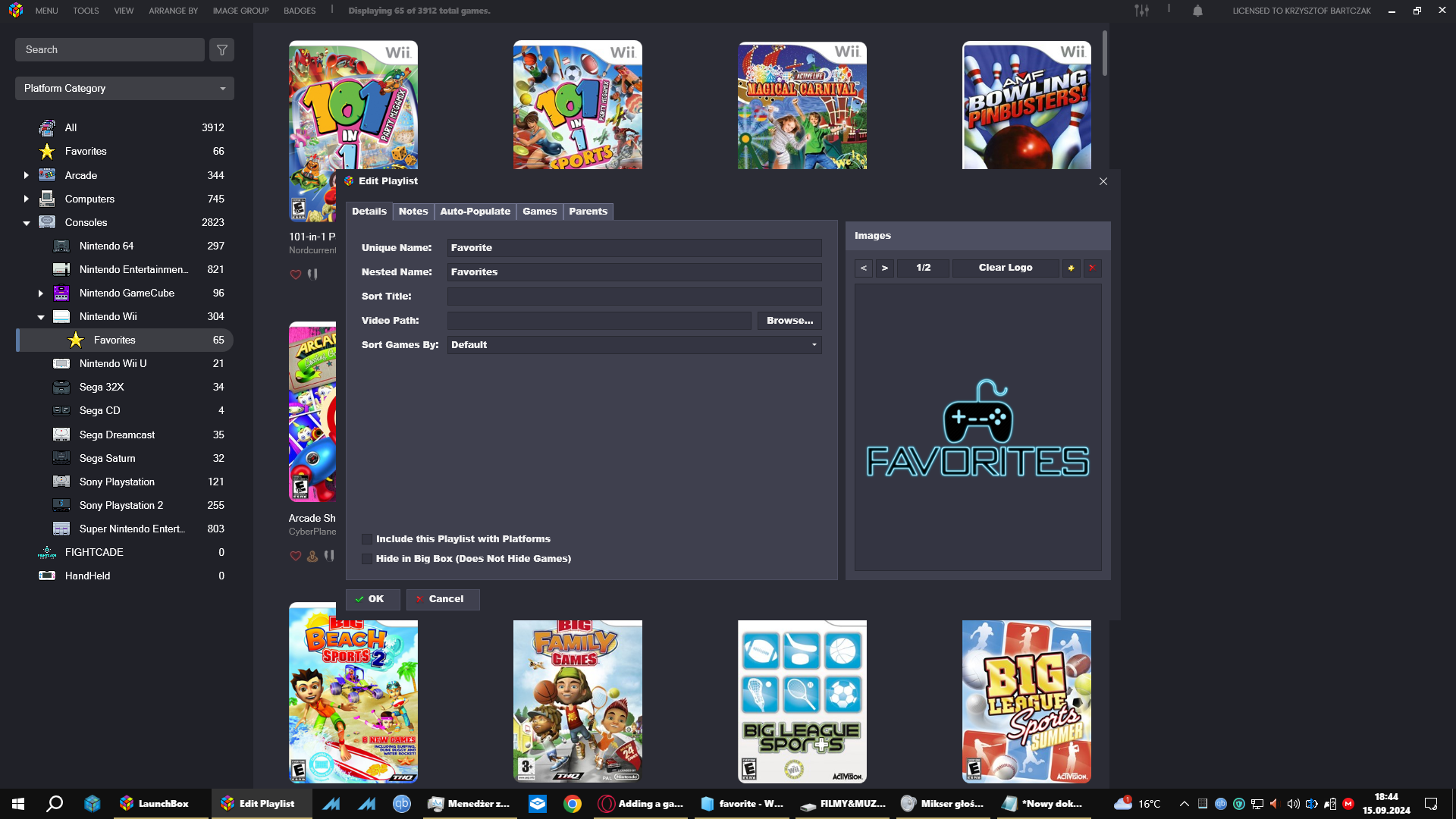Select the Magical Carnival game cover

tap(802, 105)
